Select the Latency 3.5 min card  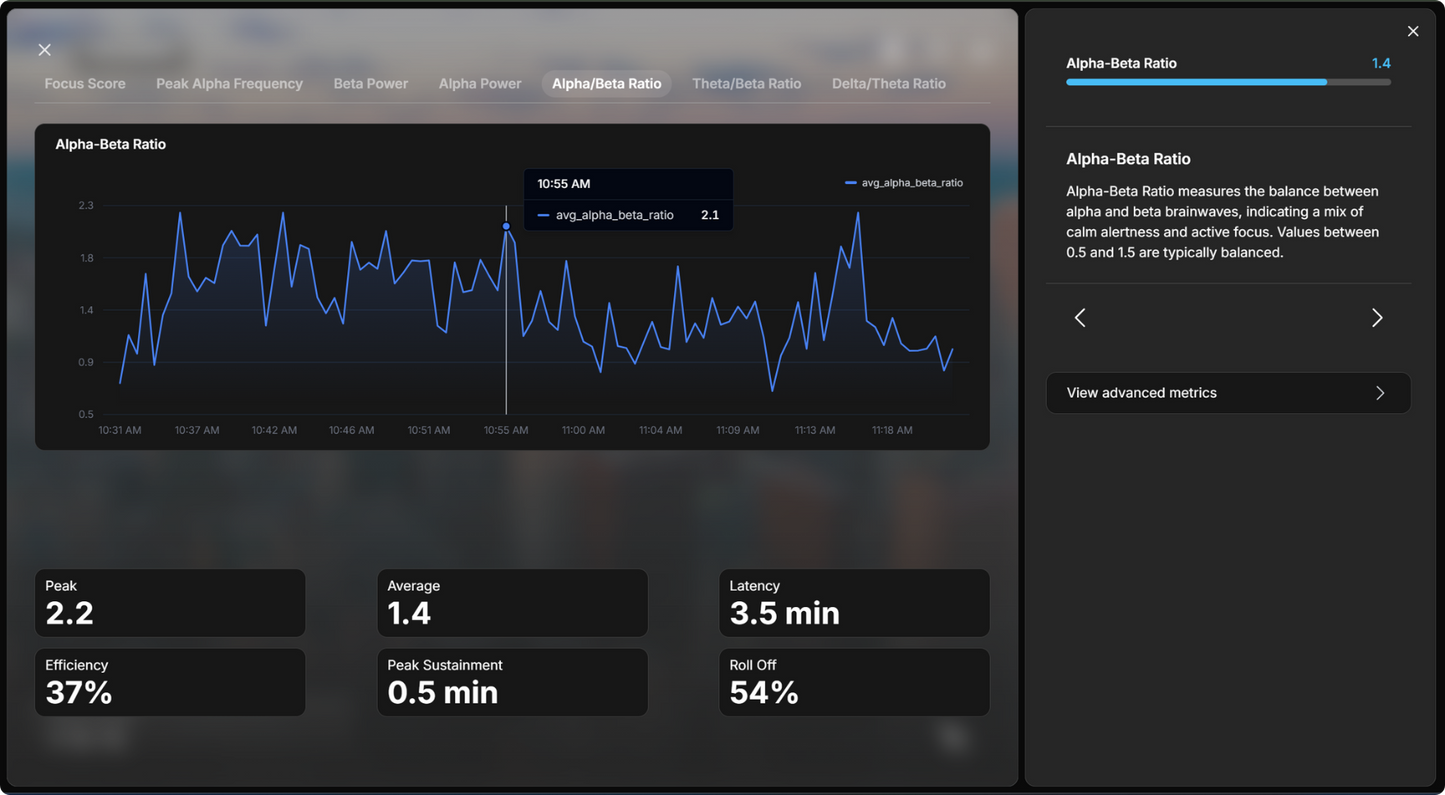[x=854, y=603]
